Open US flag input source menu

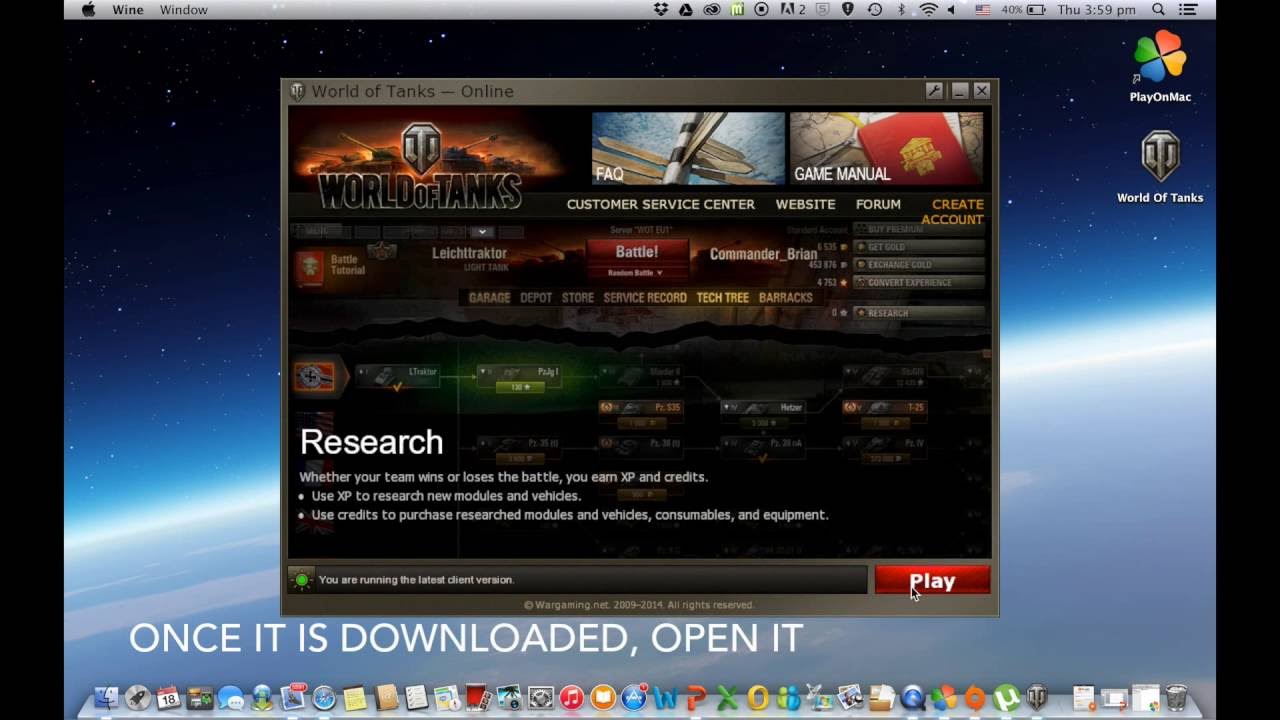pyautogui.click(x=982, y=10)
